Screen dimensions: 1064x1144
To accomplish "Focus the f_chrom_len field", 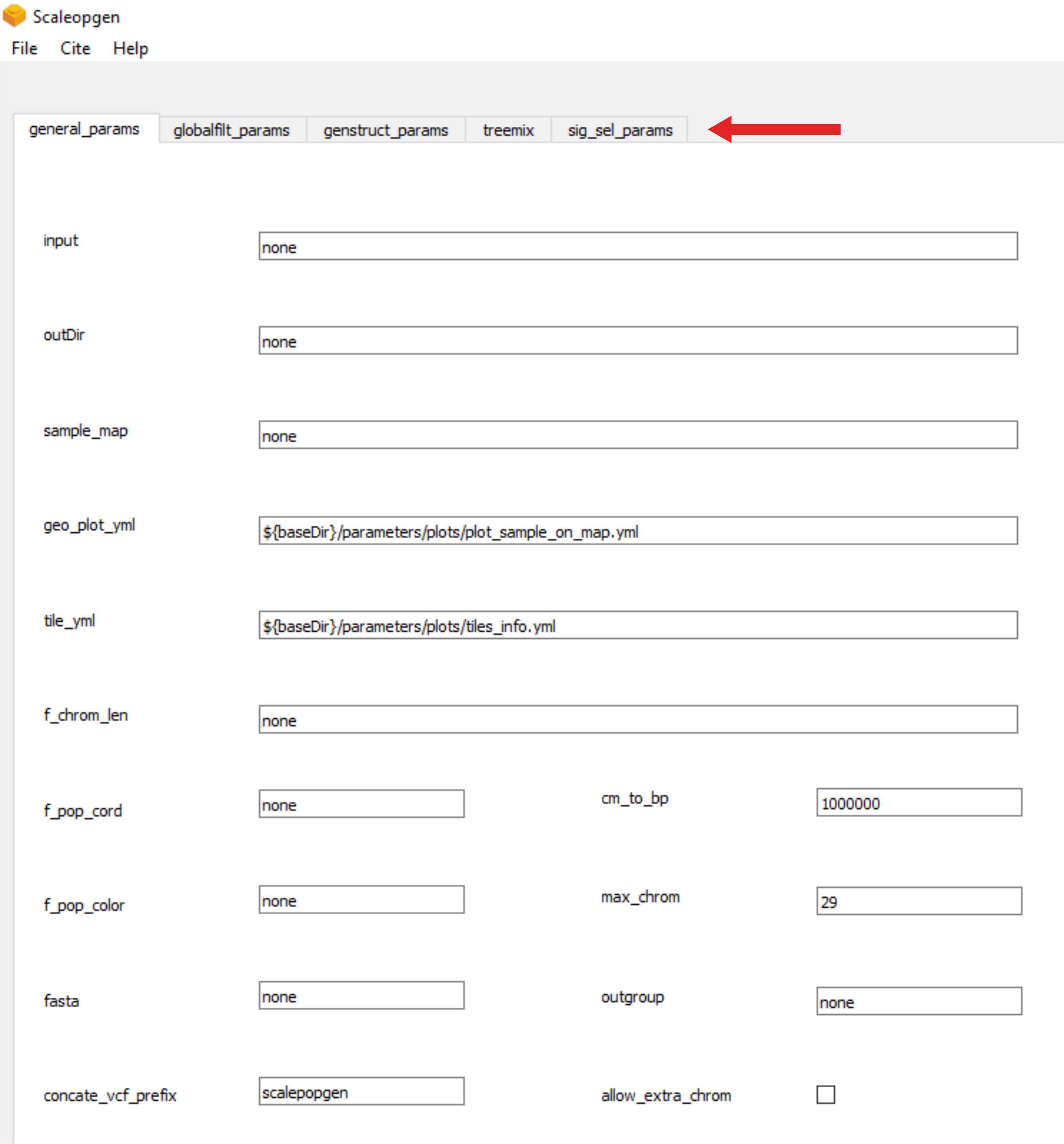I will (638, 719).
